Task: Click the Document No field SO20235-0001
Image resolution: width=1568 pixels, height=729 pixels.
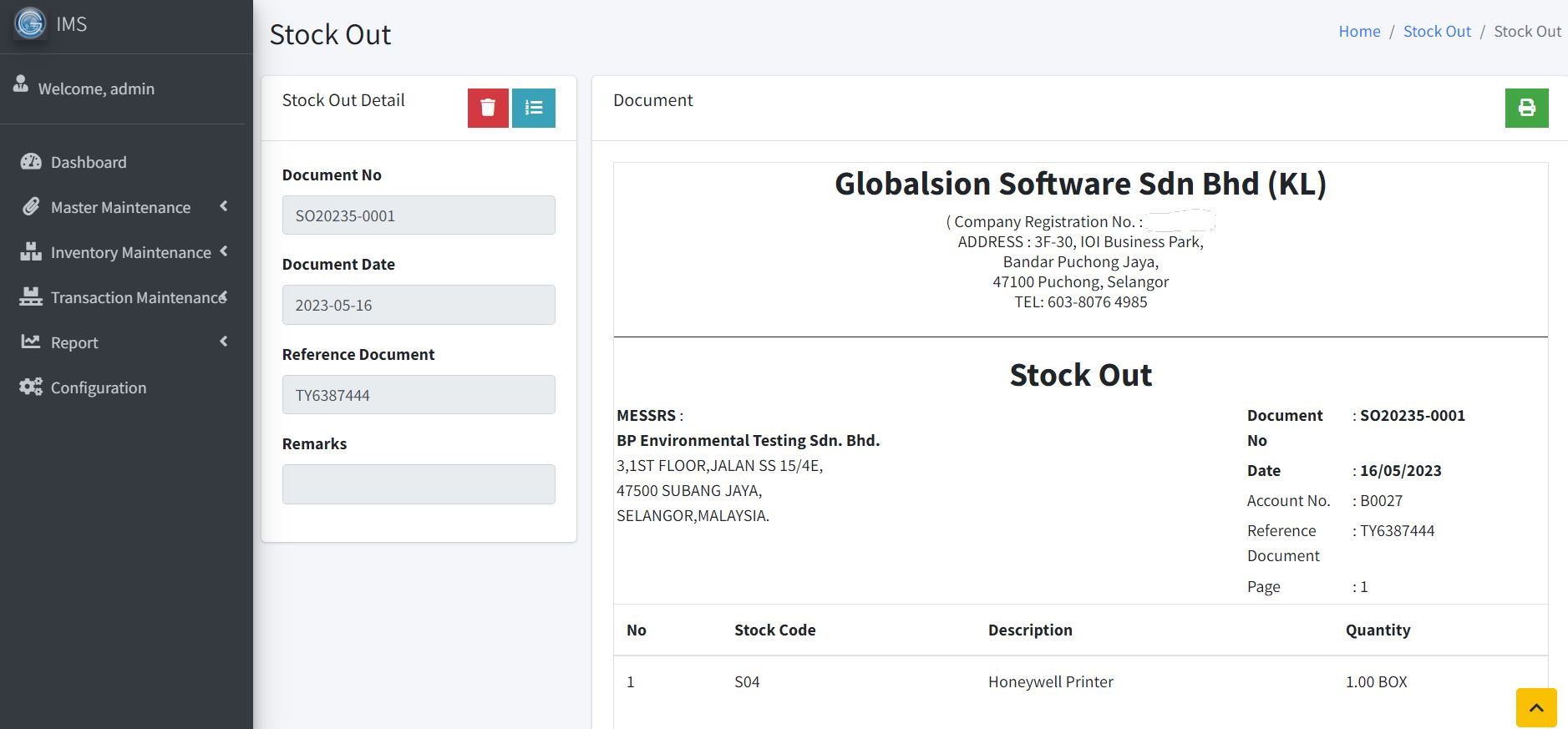Action: [x=419, y=215]
